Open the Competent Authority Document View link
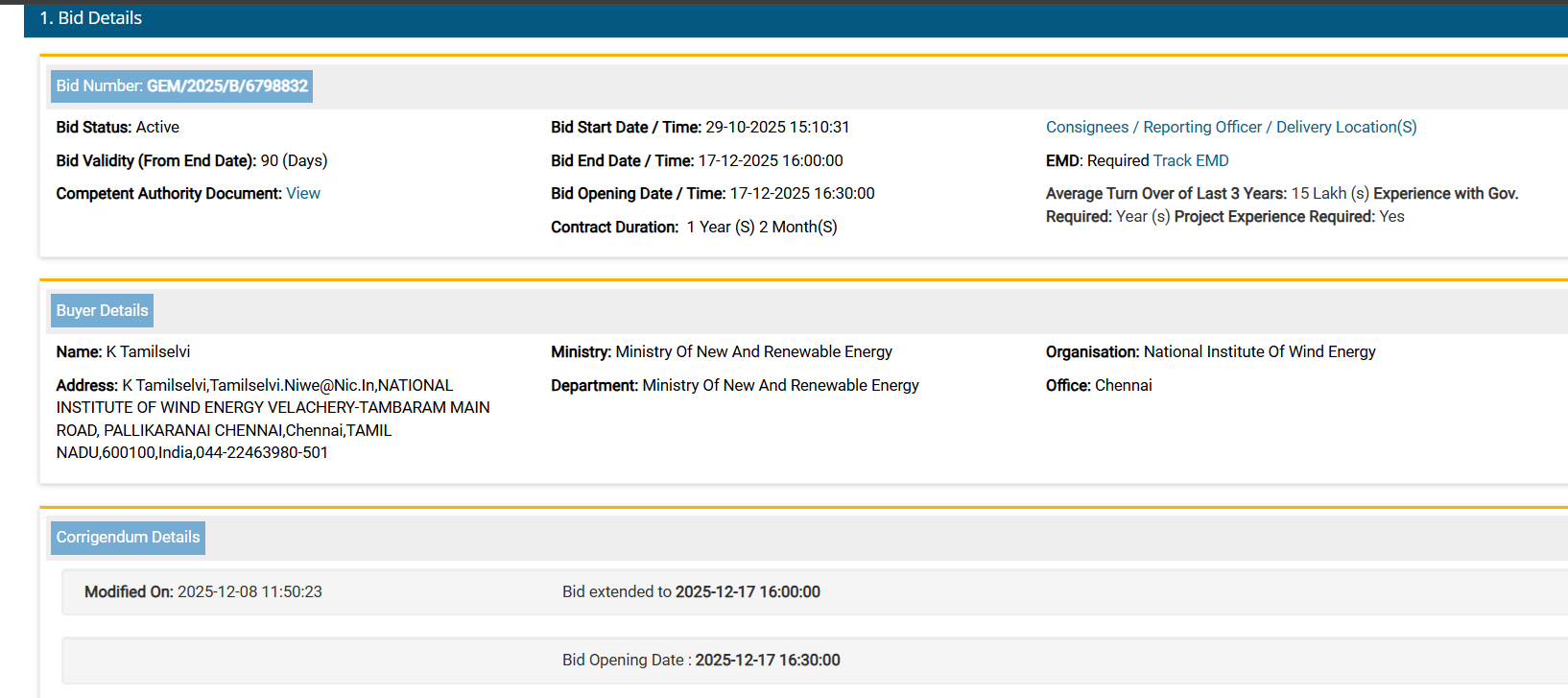 tap(303, 194)
